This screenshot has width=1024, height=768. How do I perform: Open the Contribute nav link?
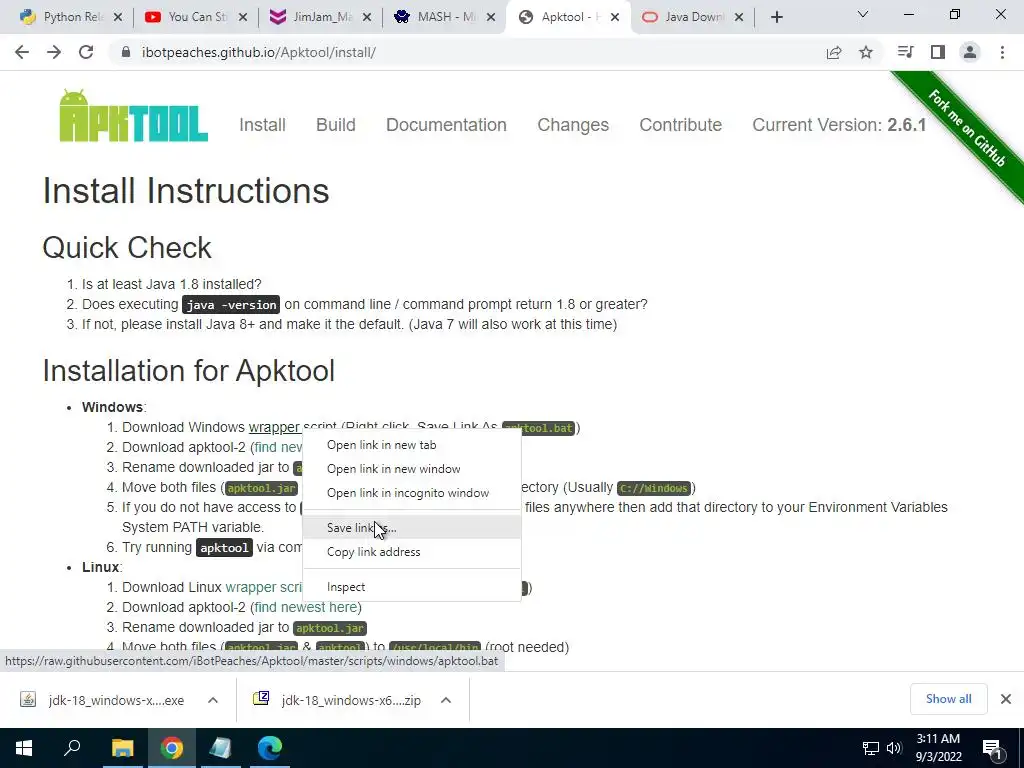pos(680,125)
